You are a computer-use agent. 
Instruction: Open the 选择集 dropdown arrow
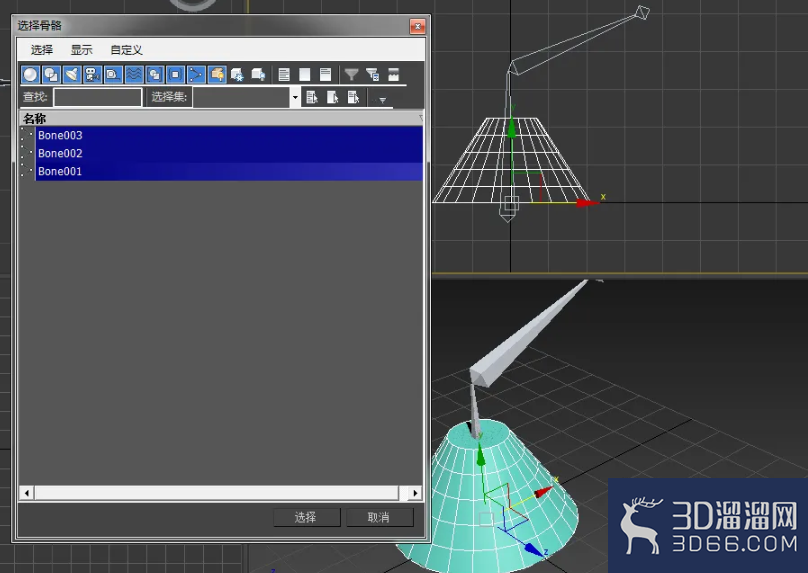[295, 97]
